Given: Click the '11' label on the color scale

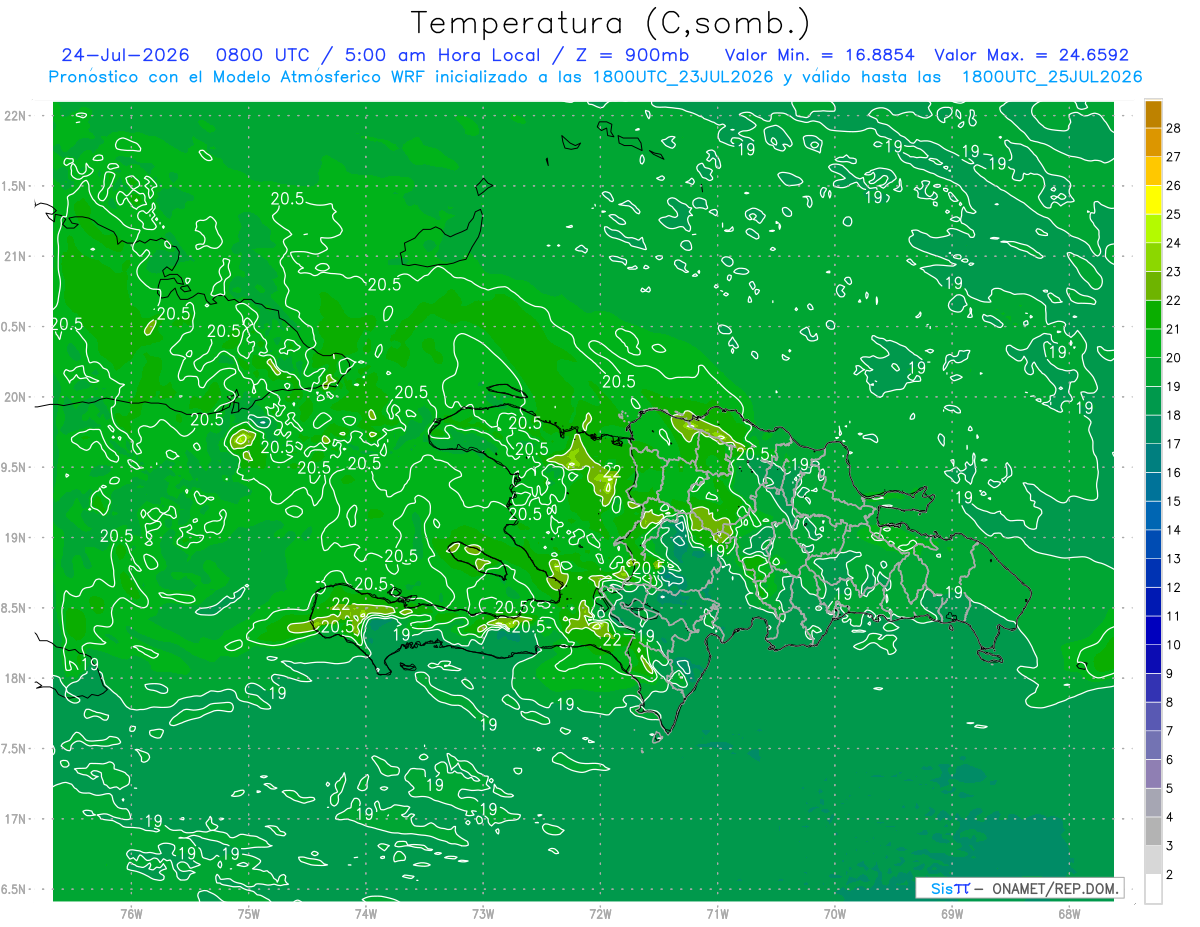Looking at the screenshot, I should (x=1174, y=616).
